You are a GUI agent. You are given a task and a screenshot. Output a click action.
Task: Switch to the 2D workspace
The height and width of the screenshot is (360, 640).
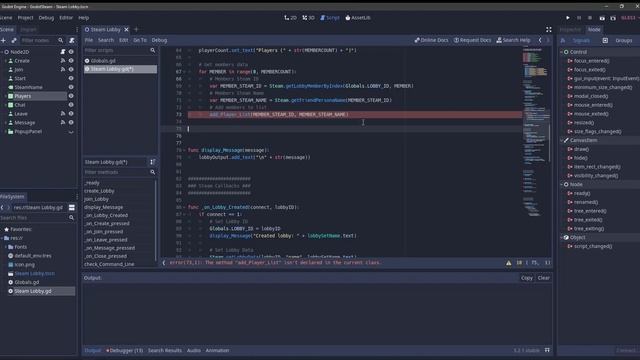tap(291, 18)
